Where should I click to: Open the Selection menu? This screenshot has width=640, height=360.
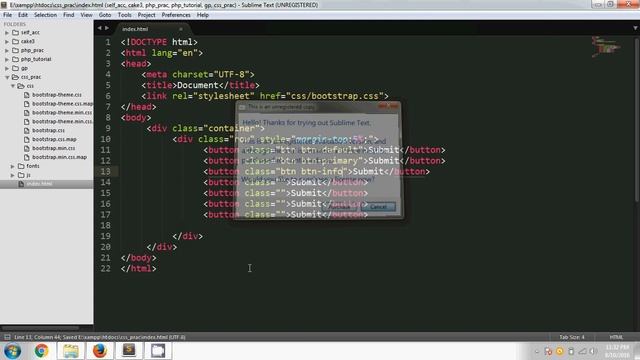[x=45, y=15]
